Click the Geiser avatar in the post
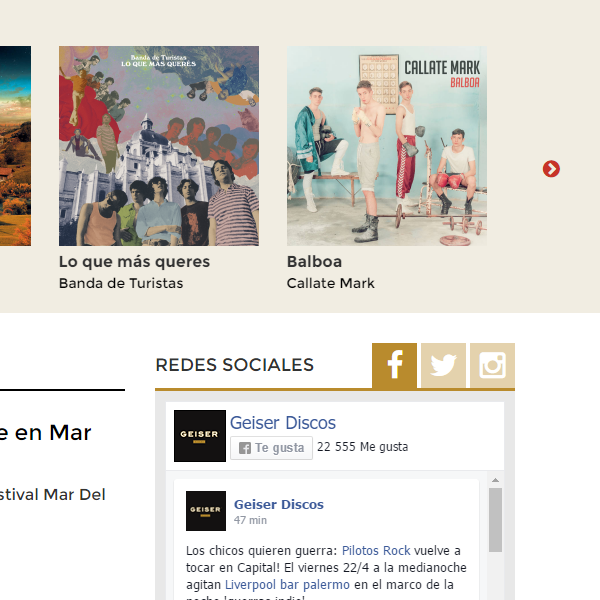600x600 pixels. (206, 511)
